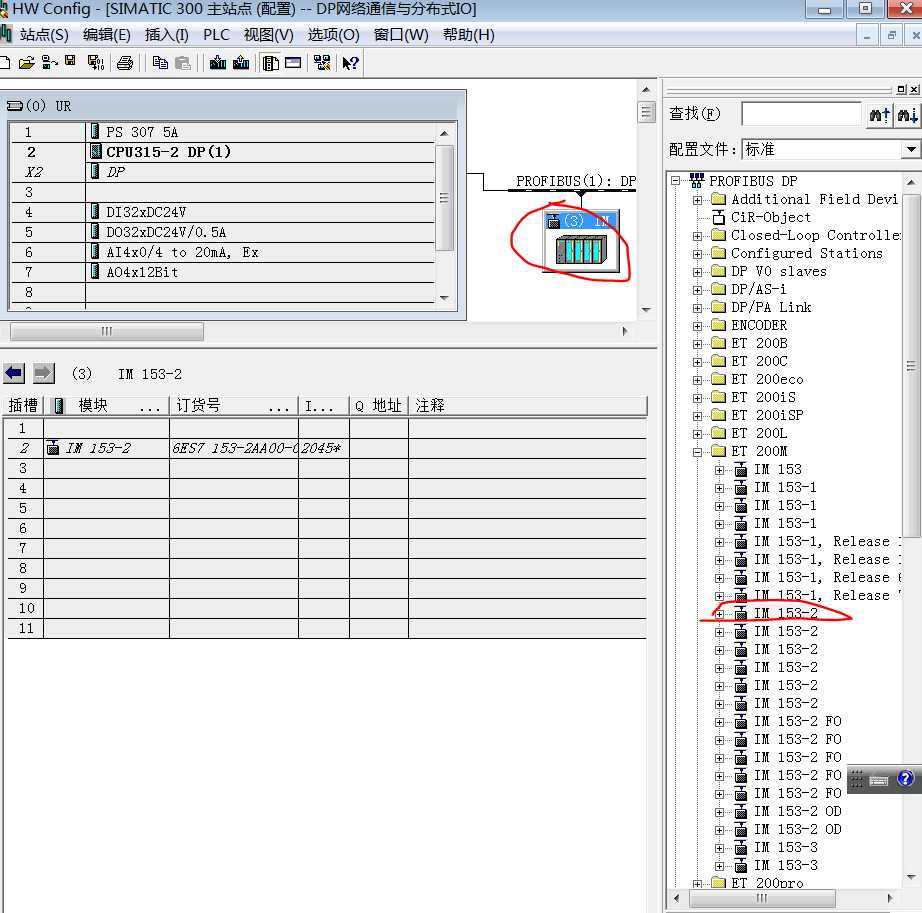Click the Upload from module icon

(x=241, y=63)
